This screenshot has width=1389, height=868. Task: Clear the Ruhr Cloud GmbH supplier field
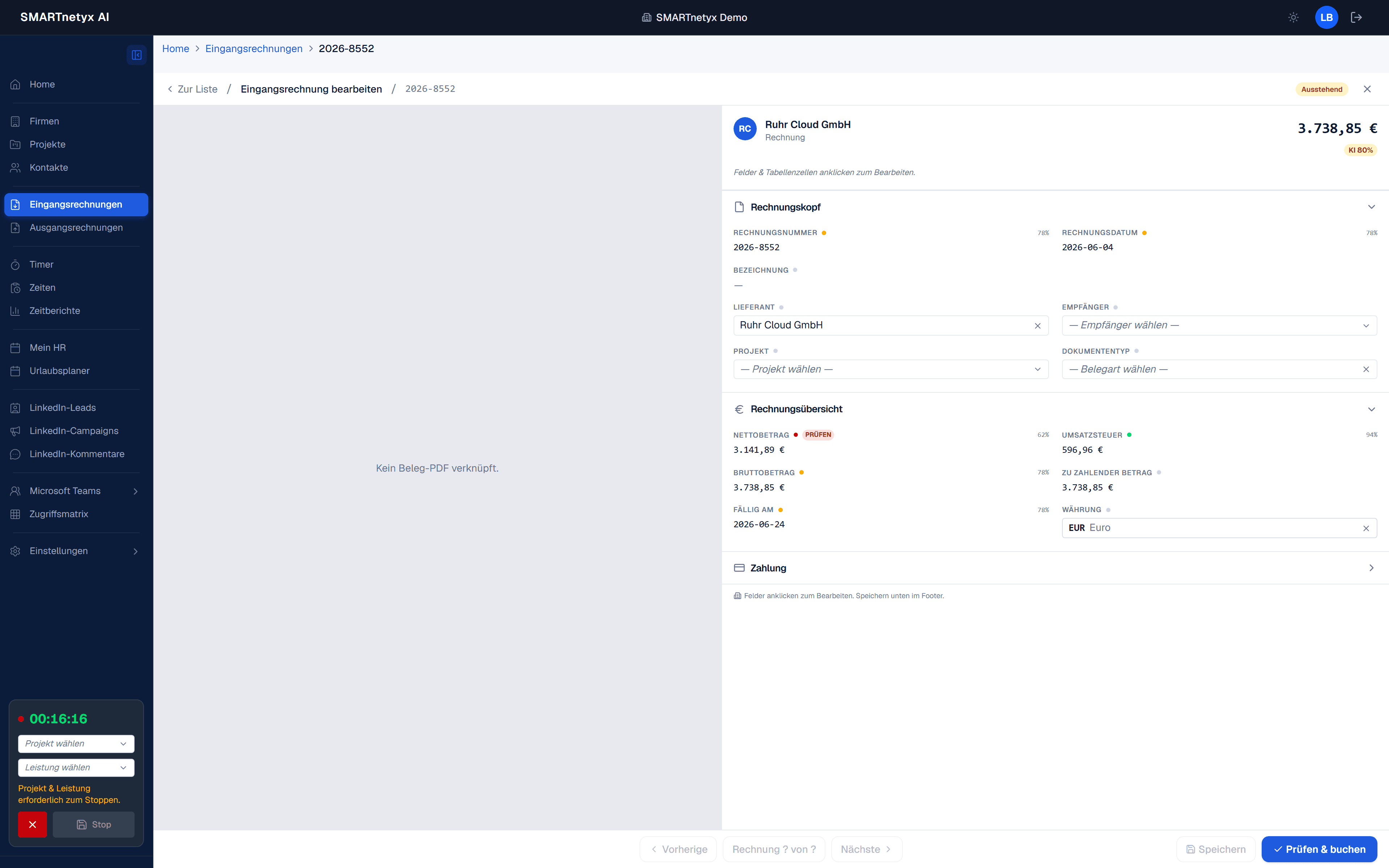coord(1038,325)
